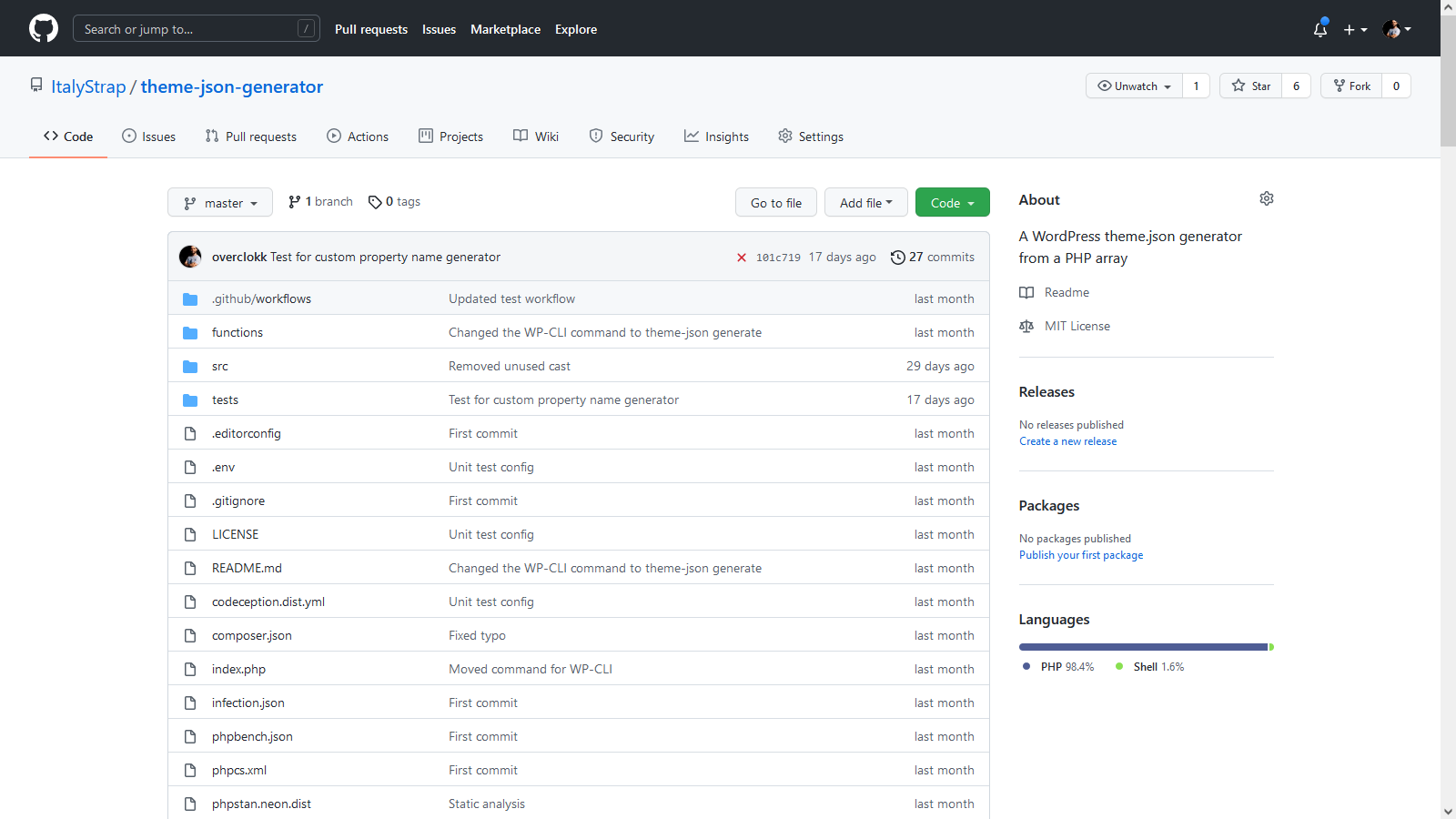
Task: Open the README.md file
Action: (247, 568)
